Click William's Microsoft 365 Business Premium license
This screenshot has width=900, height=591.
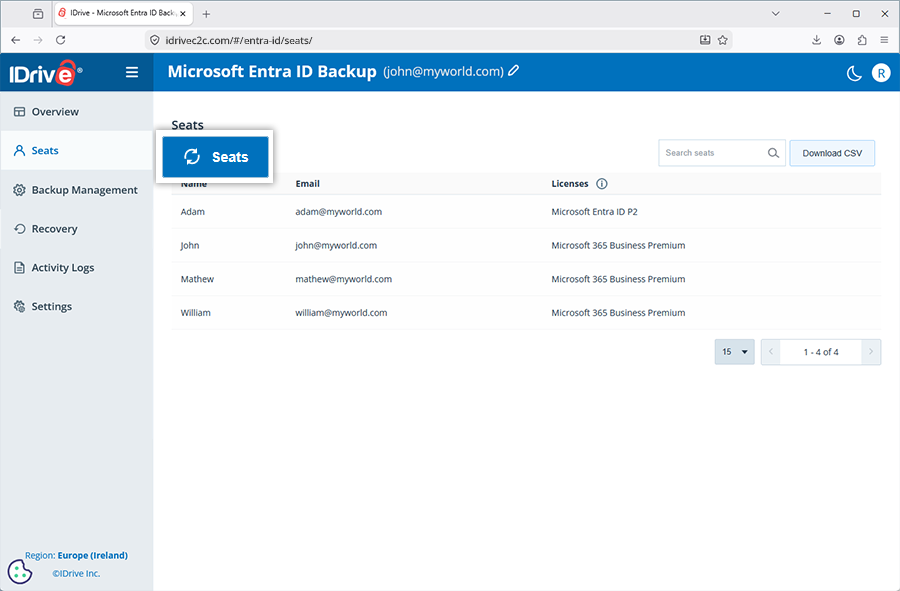coord(618,313)
